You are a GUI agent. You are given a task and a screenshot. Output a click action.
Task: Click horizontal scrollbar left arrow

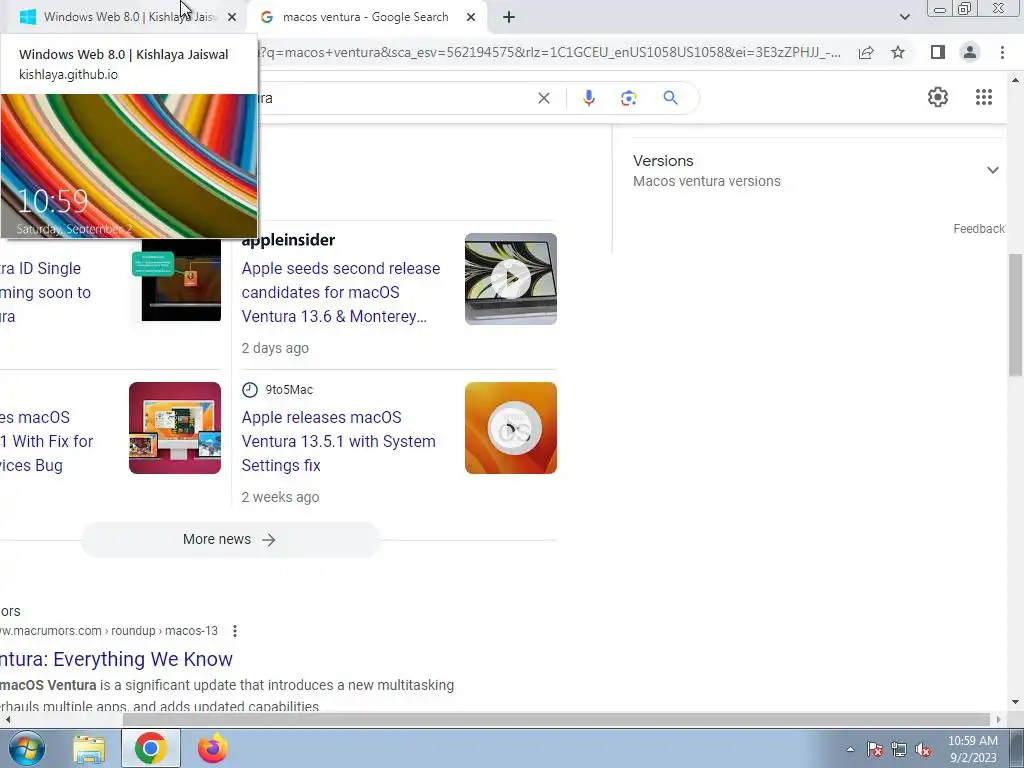click(7, 720)
